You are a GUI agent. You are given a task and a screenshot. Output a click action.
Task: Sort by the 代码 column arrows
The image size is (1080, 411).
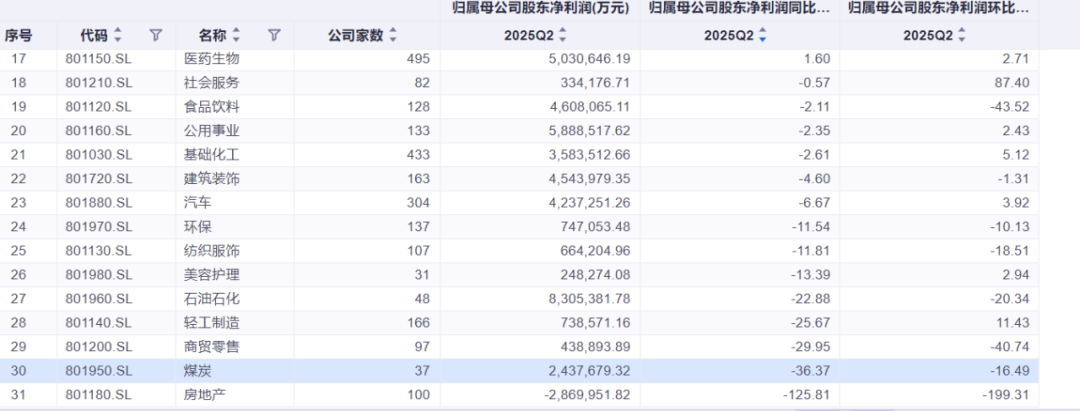point(118,35)
